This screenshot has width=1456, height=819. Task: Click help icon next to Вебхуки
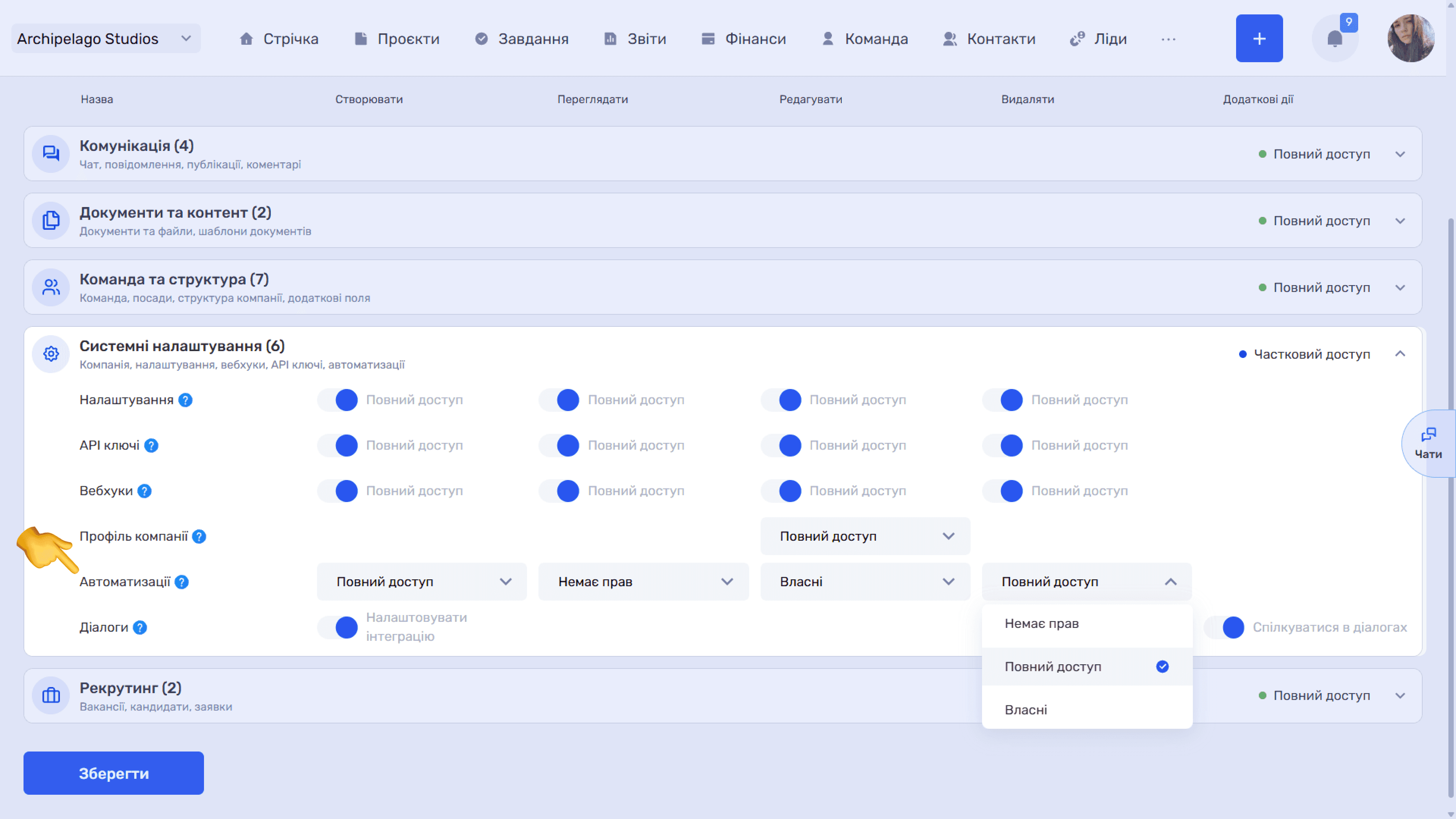(x=145, y=491)
